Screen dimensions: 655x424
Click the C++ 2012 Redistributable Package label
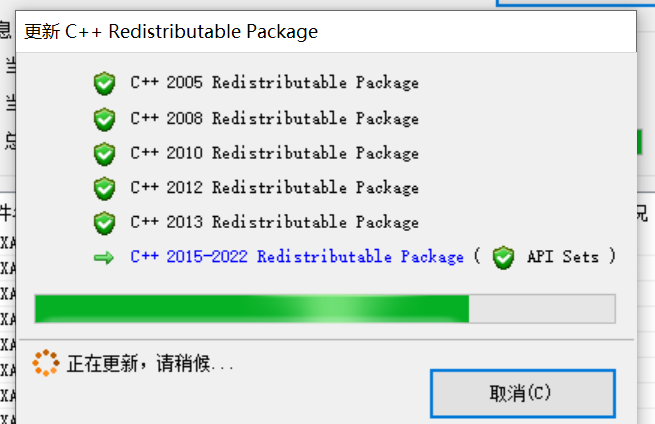point(274,187)
